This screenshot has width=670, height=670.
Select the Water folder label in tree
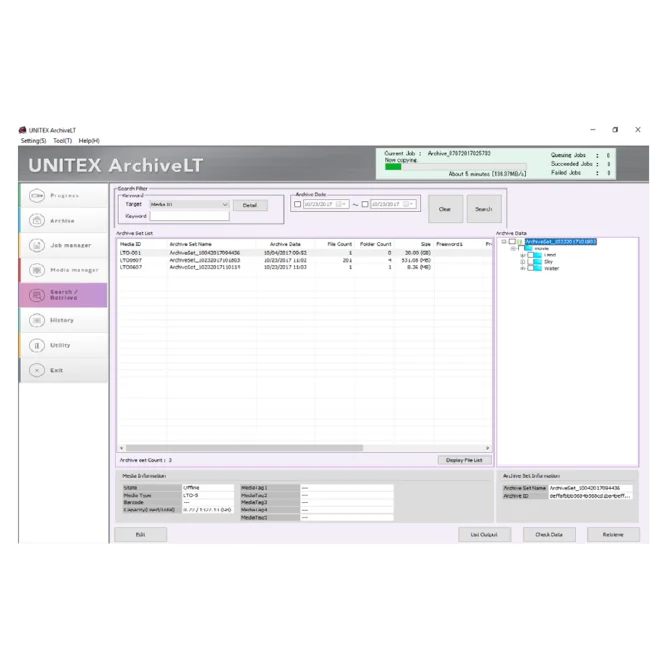[x=551, y=268]
